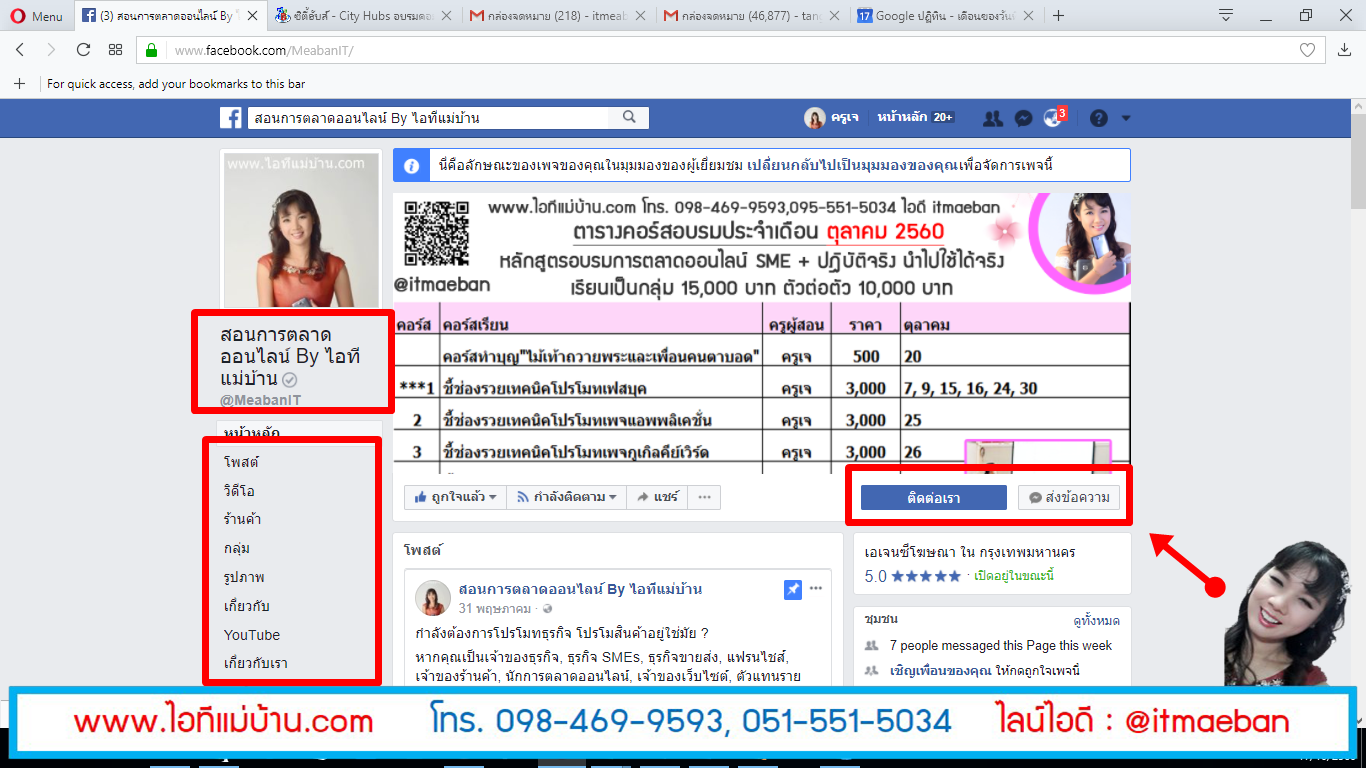Add bookmark with plus icon on bookmarks bar
This screenshot has height=768, width=1366.
pyautogui.click(x=19, y=84)
